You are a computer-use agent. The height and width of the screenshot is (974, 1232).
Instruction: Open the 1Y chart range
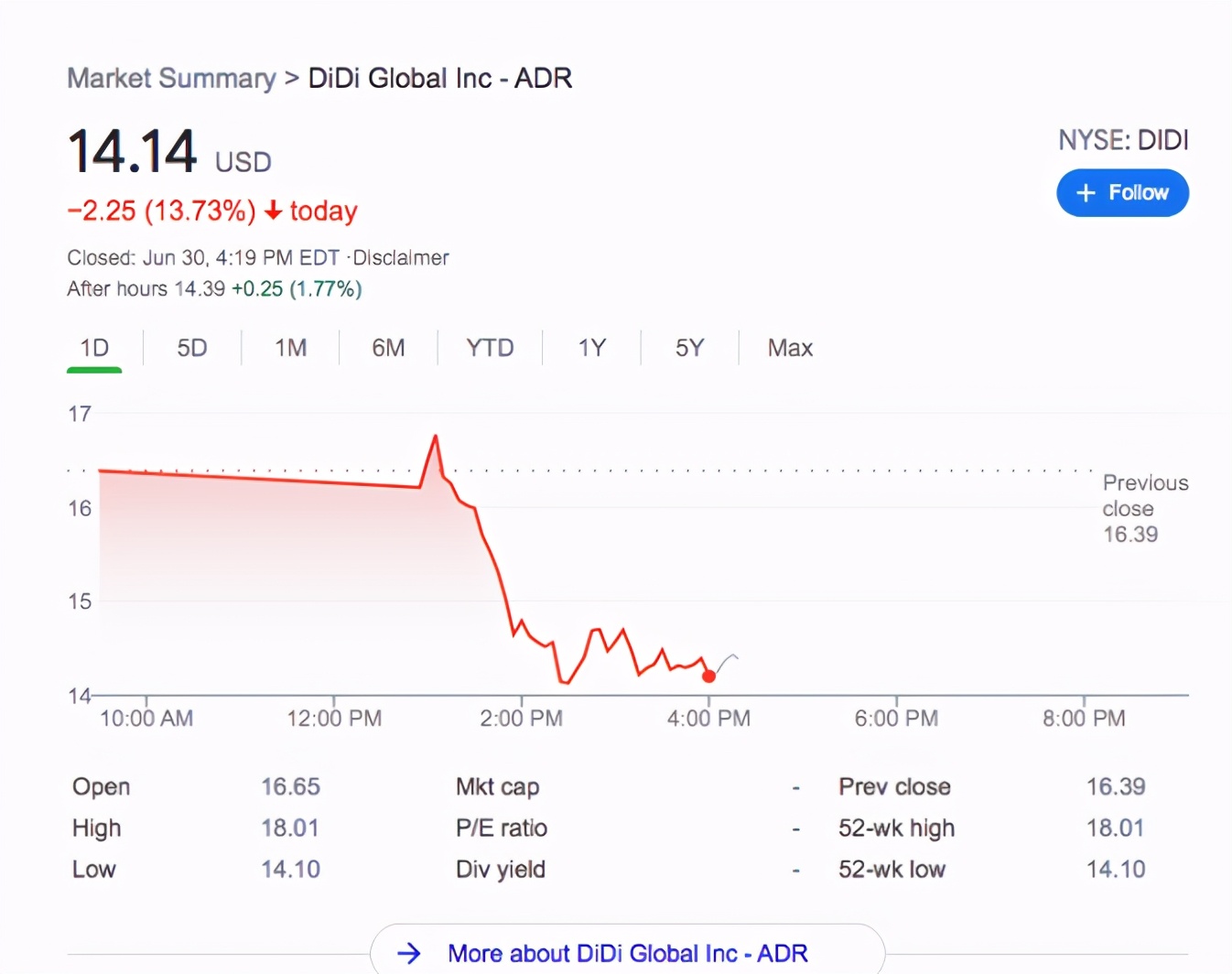click(592, 348)
